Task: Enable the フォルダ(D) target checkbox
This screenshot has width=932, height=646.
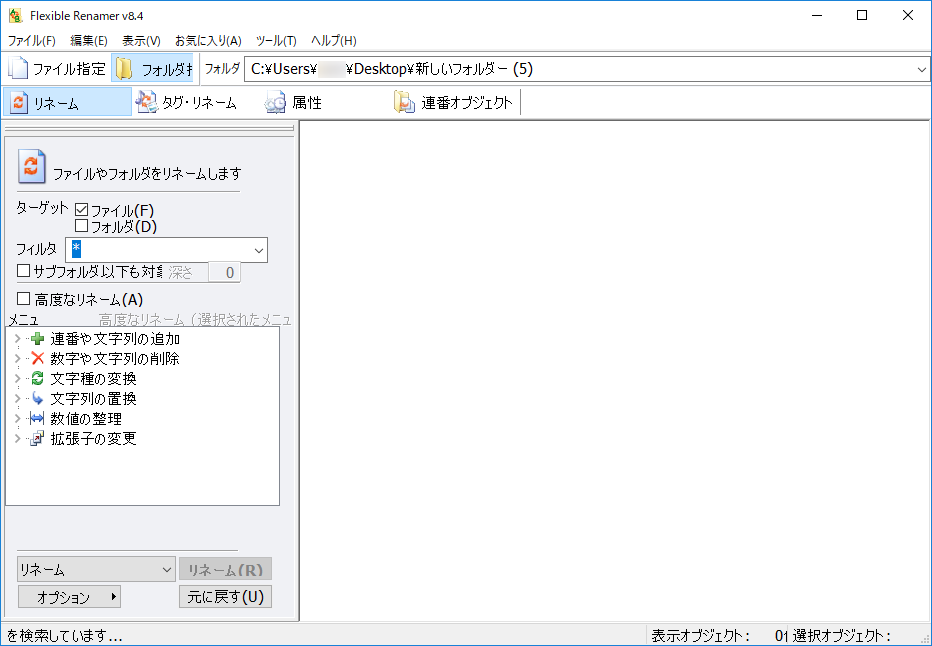Action: point(82,226)
